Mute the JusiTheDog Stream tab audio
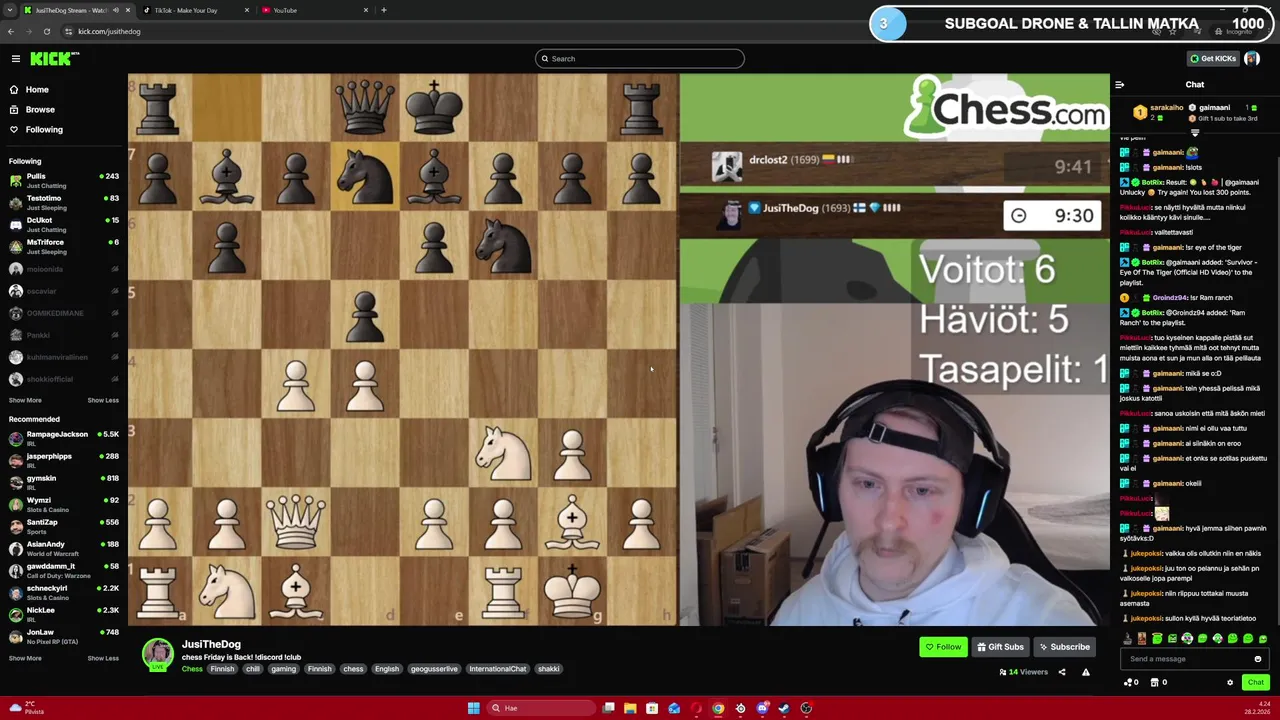This screenshot has height=720, width=1280. pos(115,10)
